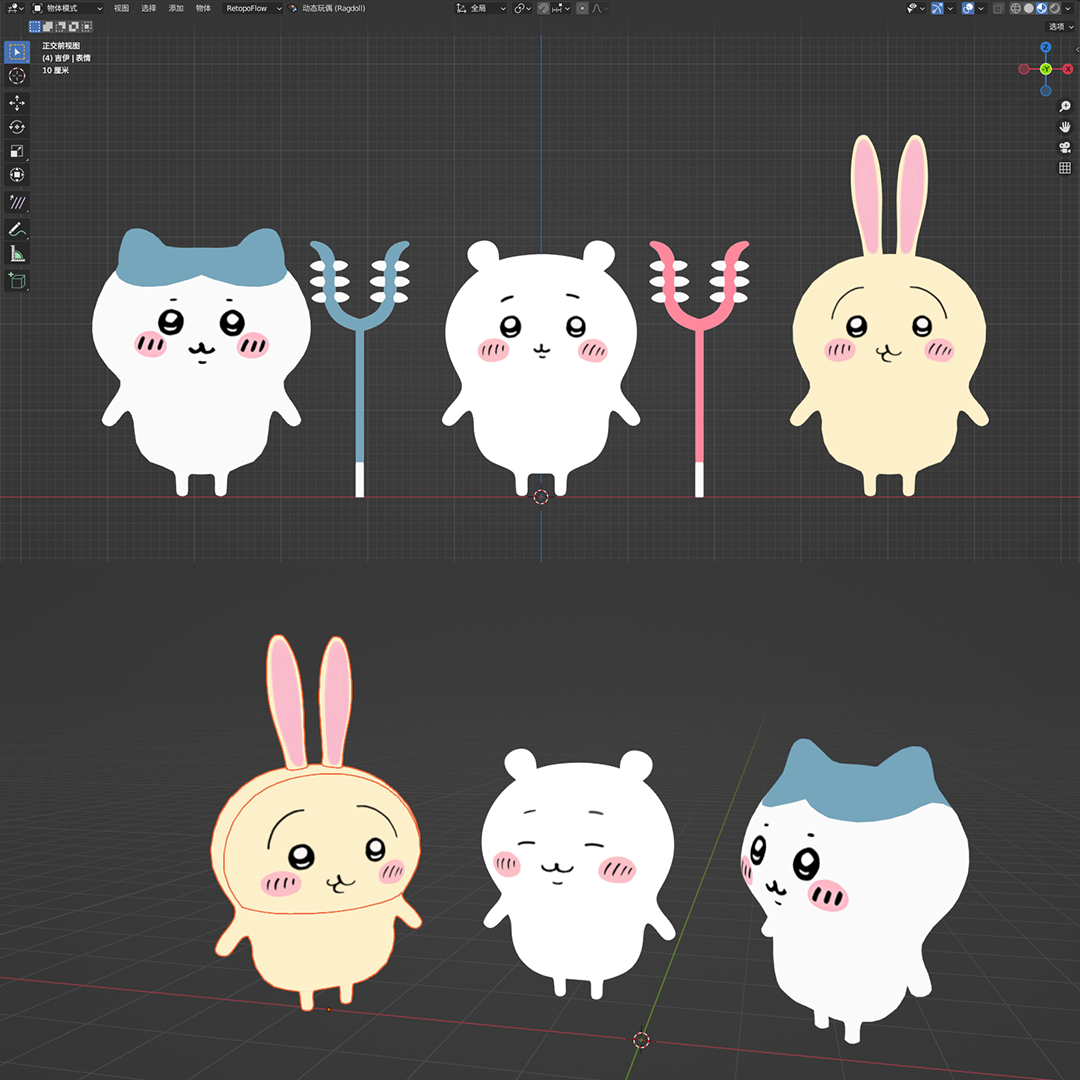Click the Ragdoll addon icon in the header
The height and width of the screenshot is (1080, 1080).
(293, 8)
